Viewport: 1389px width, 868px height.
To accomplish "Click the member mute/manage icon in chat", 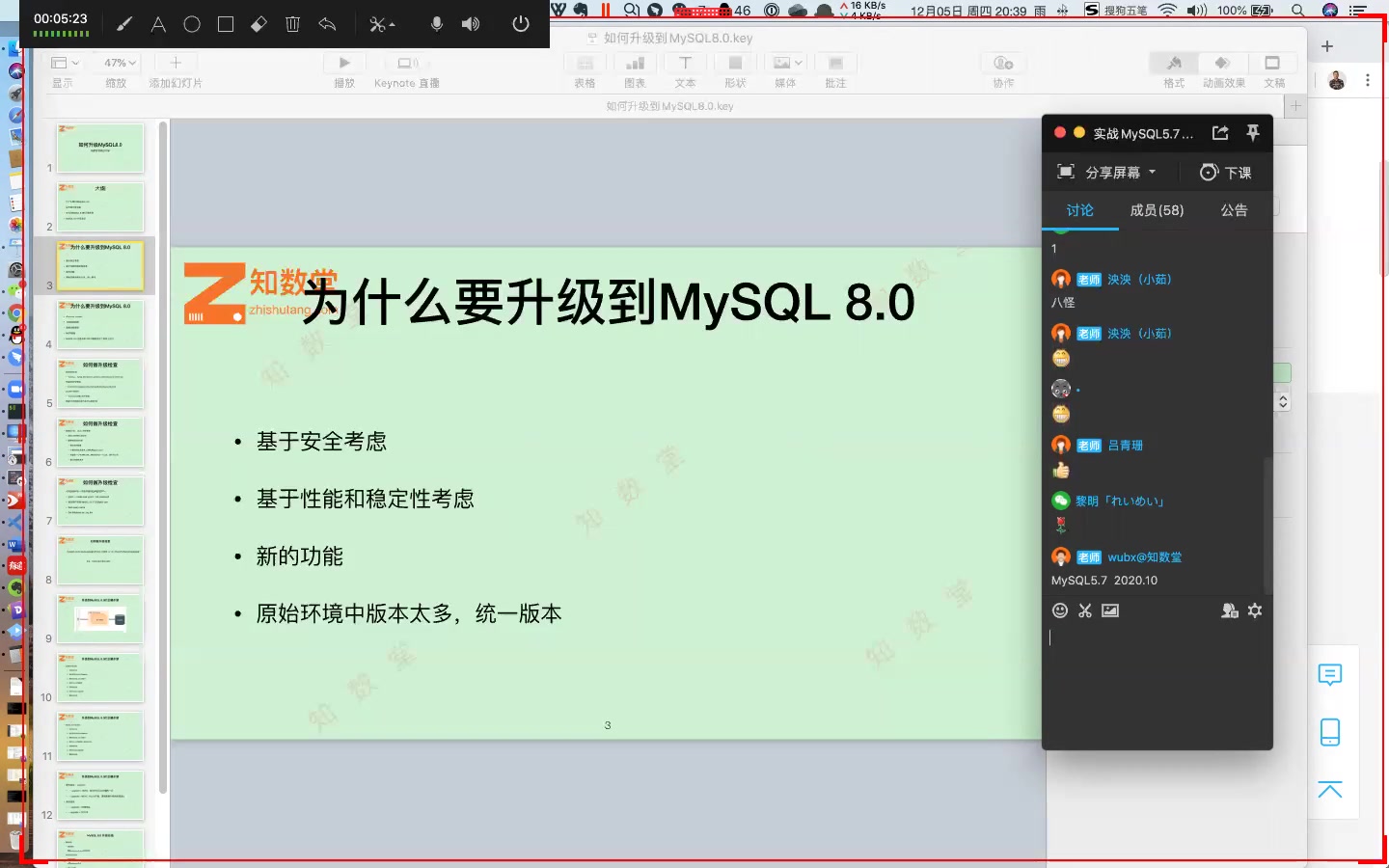I will 1229,610.
